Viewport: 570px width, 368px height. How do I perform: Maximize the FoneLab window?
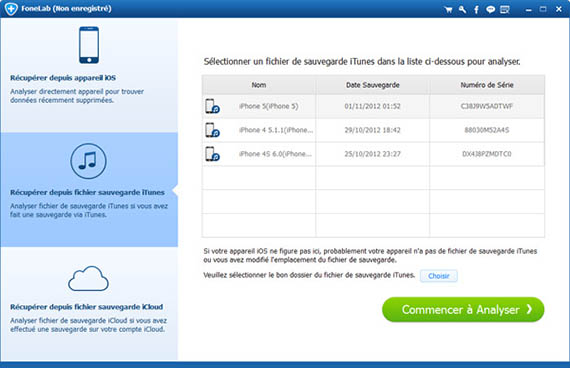pyautogui.click(x=543, y=9)
